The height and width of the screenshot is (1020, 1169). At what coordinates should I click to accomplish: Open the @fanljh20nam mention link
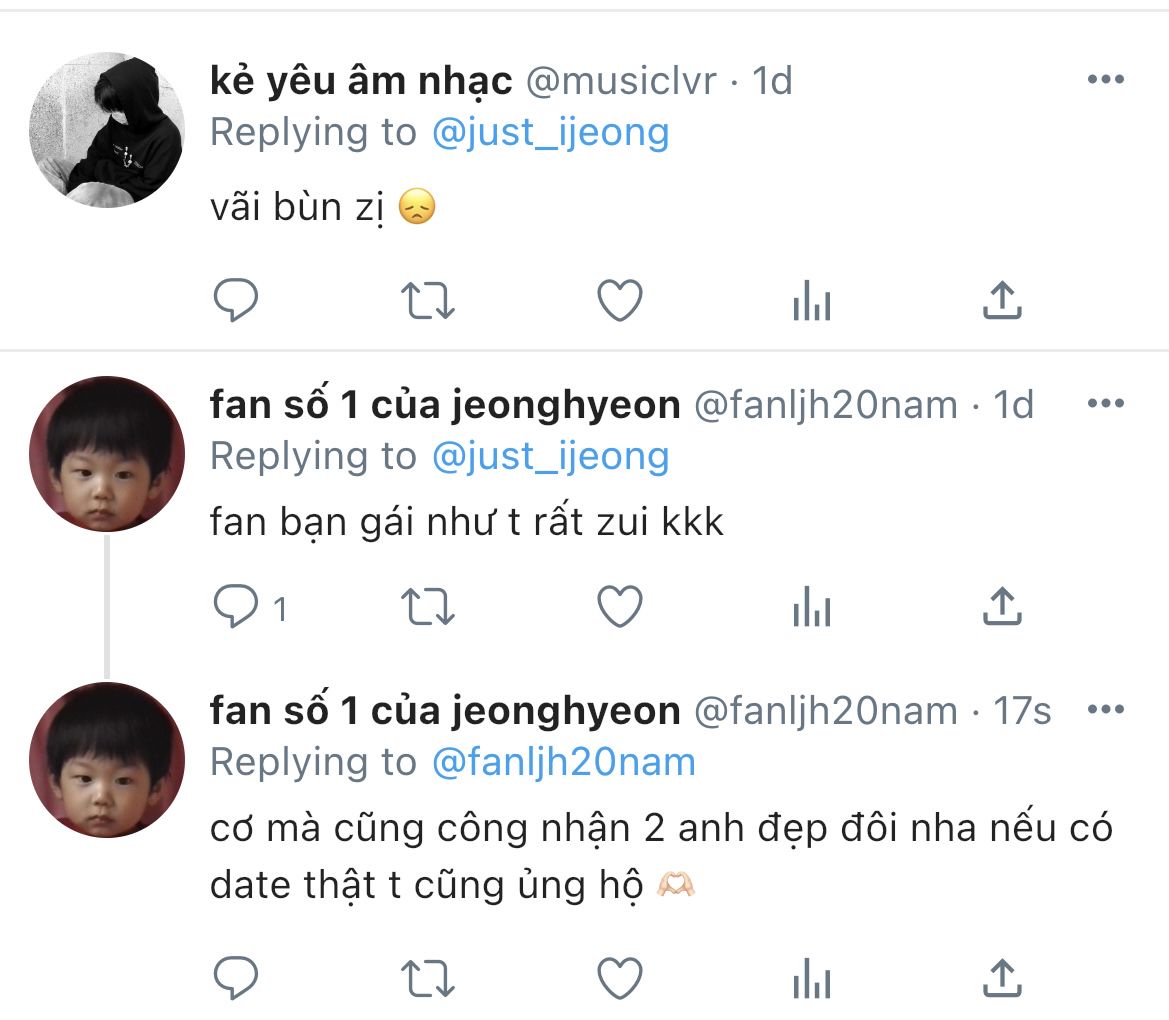click(x=563, y=763)
